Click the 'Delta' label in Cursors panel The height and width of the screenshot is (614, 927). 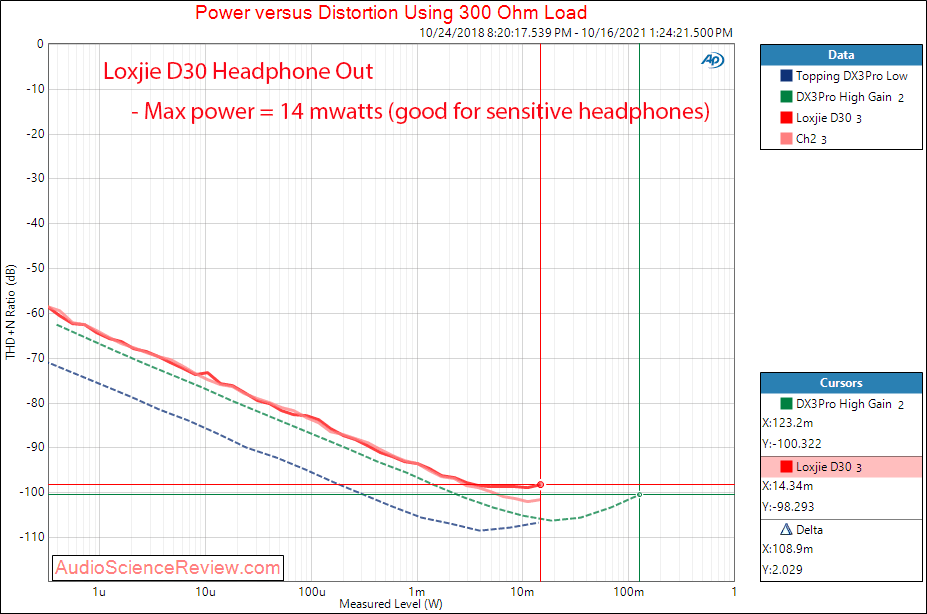coord(809,530)
